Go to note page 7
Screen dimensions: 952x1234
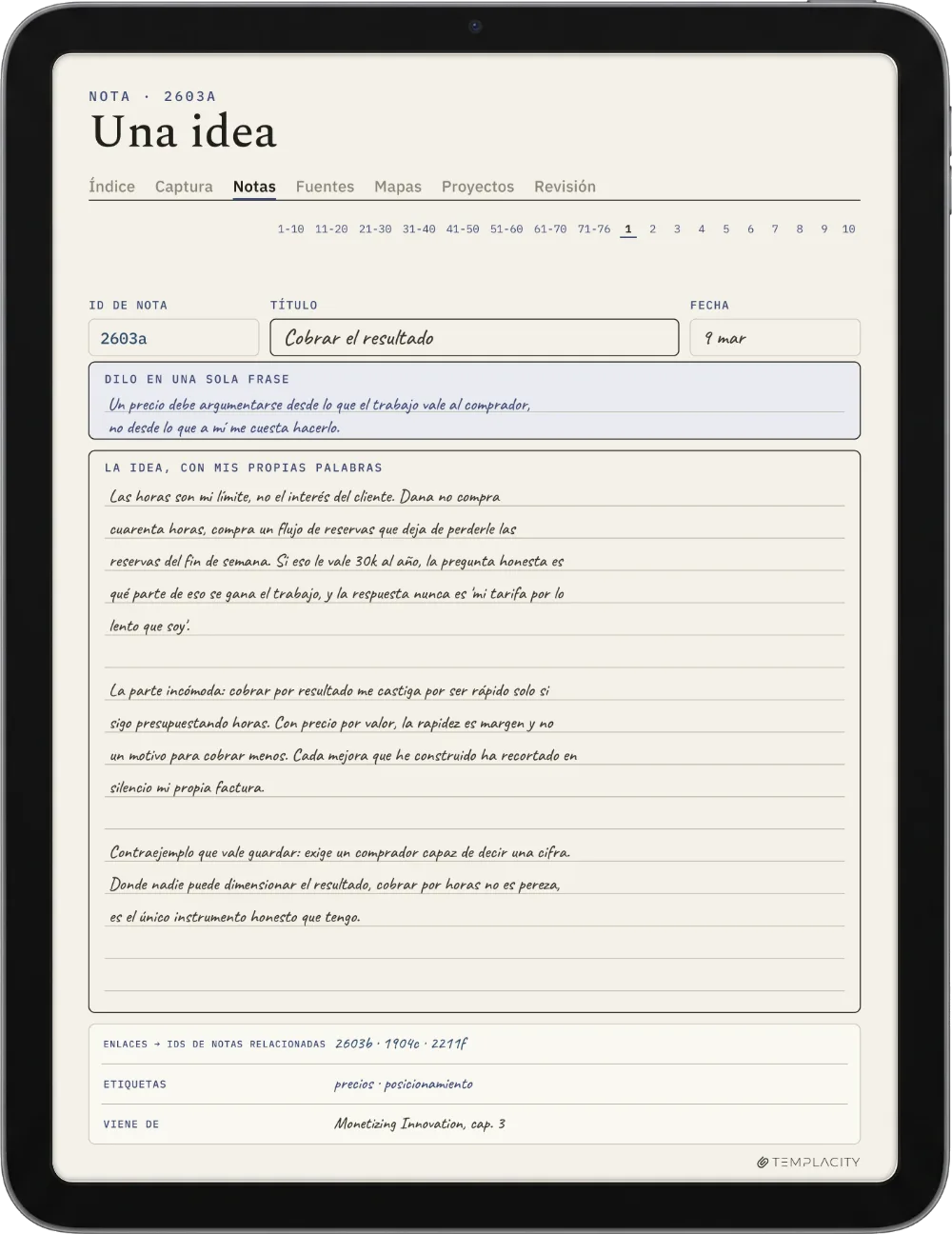[x=775, y=229]
